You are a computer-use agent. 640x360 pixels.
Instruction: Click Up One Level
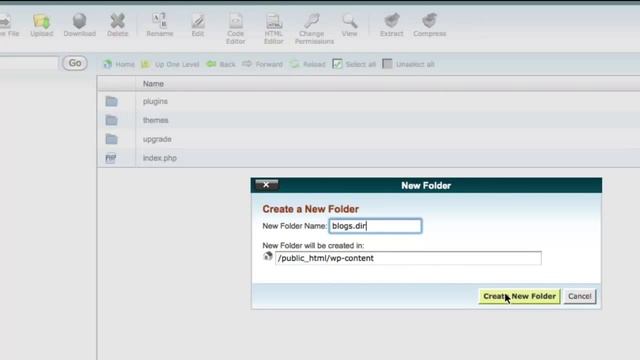click(170, 64)
